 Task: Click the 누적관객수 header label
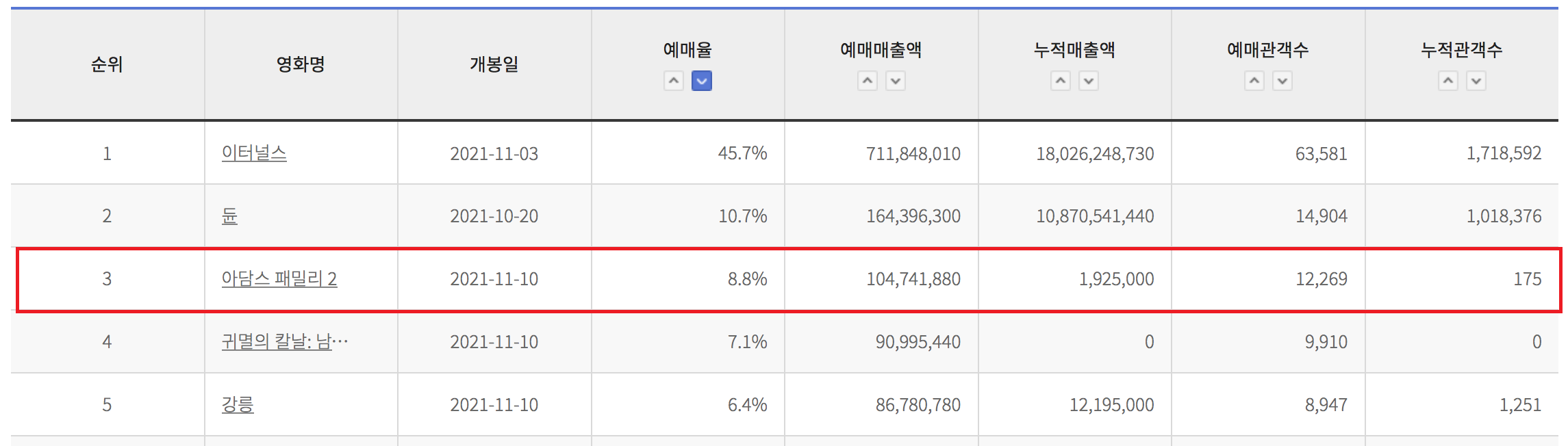pos(1462,49)
